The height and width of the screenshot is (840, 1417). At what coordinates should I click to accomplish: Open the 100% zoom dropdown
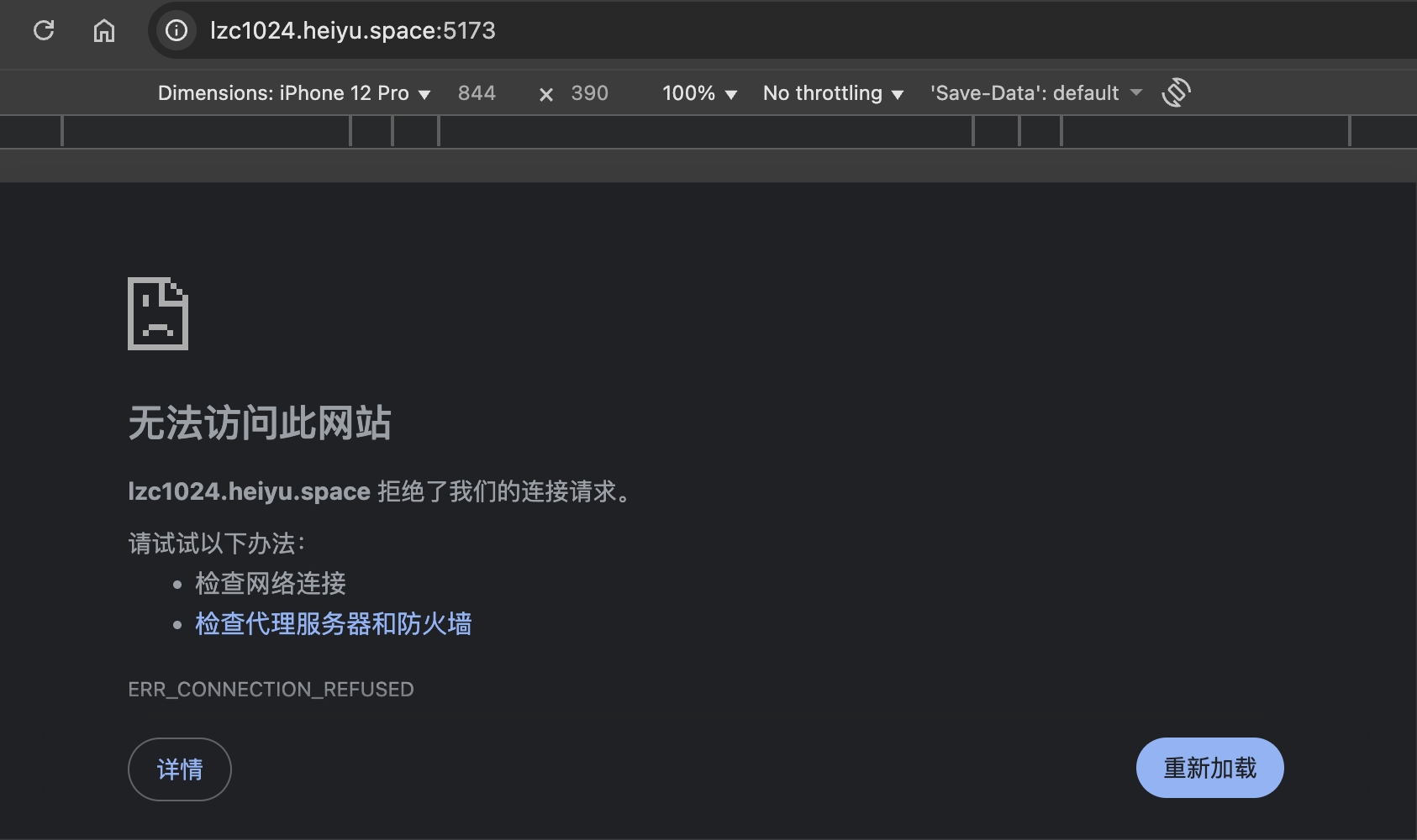click(x=699, y=93)
